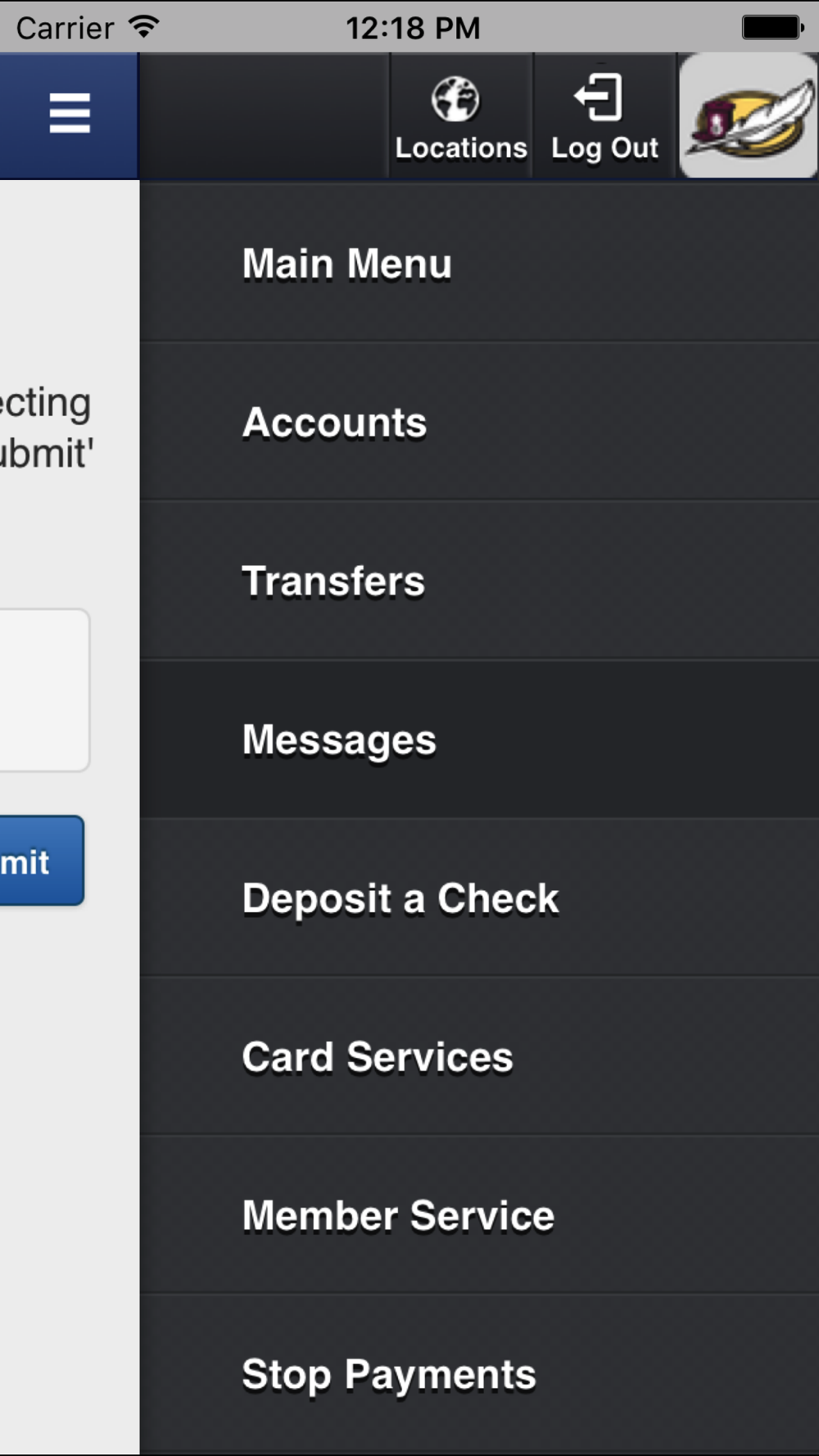This screenshot has width=819, height=1456.
Task: Click the partially visible text input box
Action: 43,690
